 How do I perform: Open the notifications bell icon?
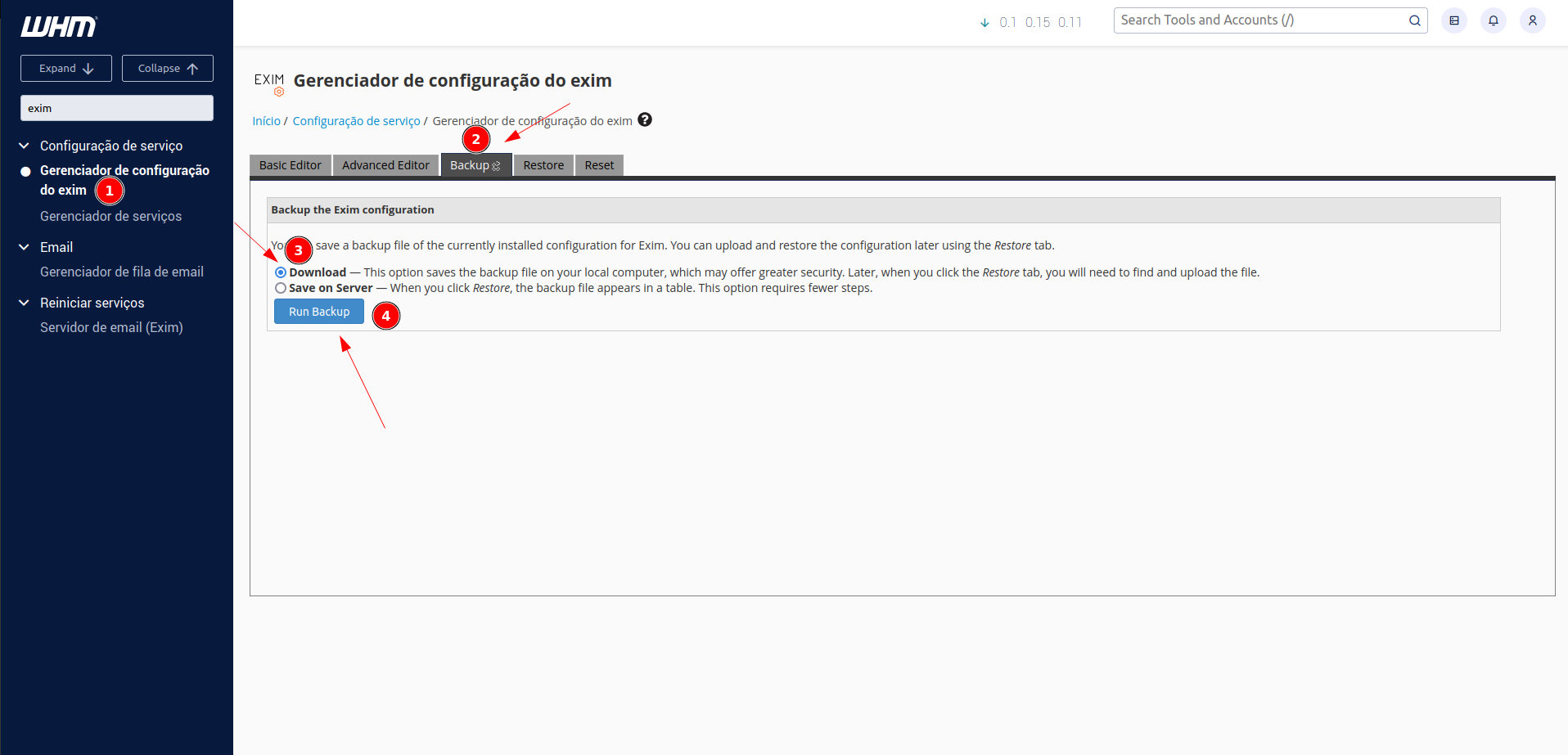1493,20
